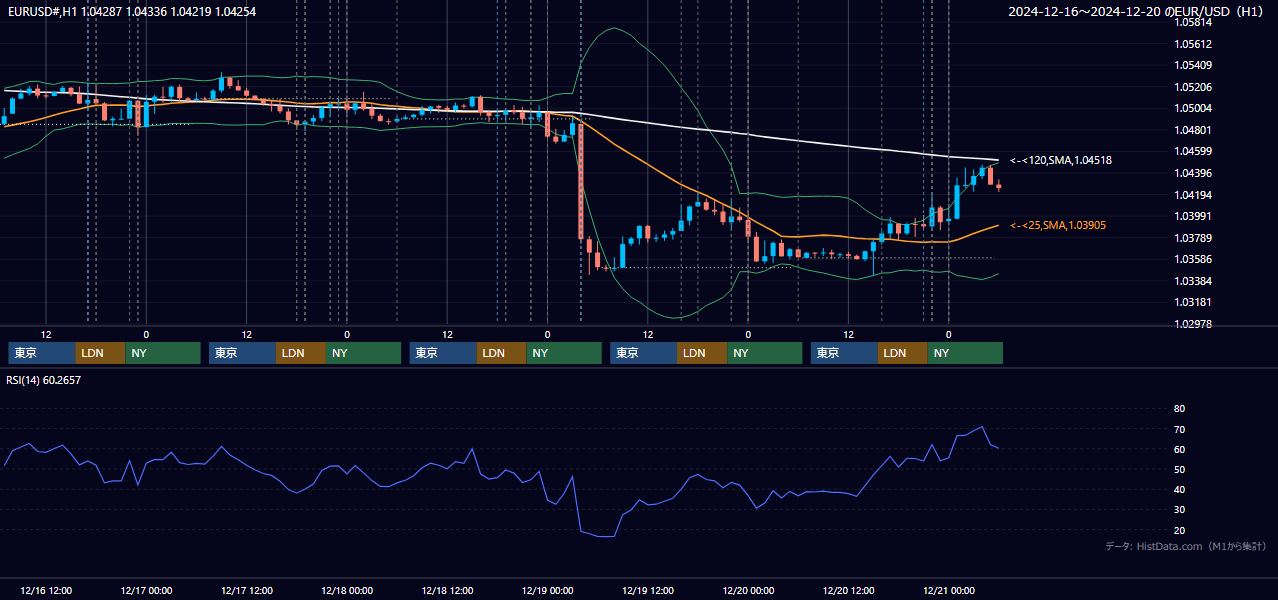This screenshot has height=600, width=1278.
Task: Select the NY session block for 12/20
Action: [x=965, y=353]
